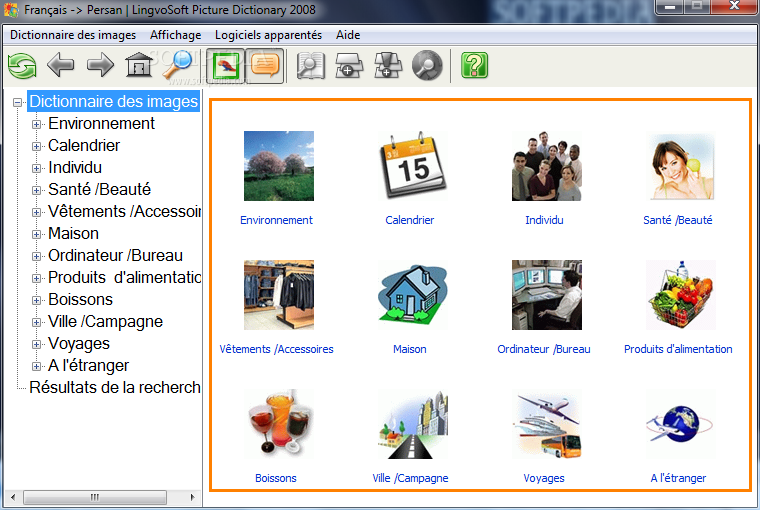
Task: Expand the Individu tree node
Action: pos(36,168)
